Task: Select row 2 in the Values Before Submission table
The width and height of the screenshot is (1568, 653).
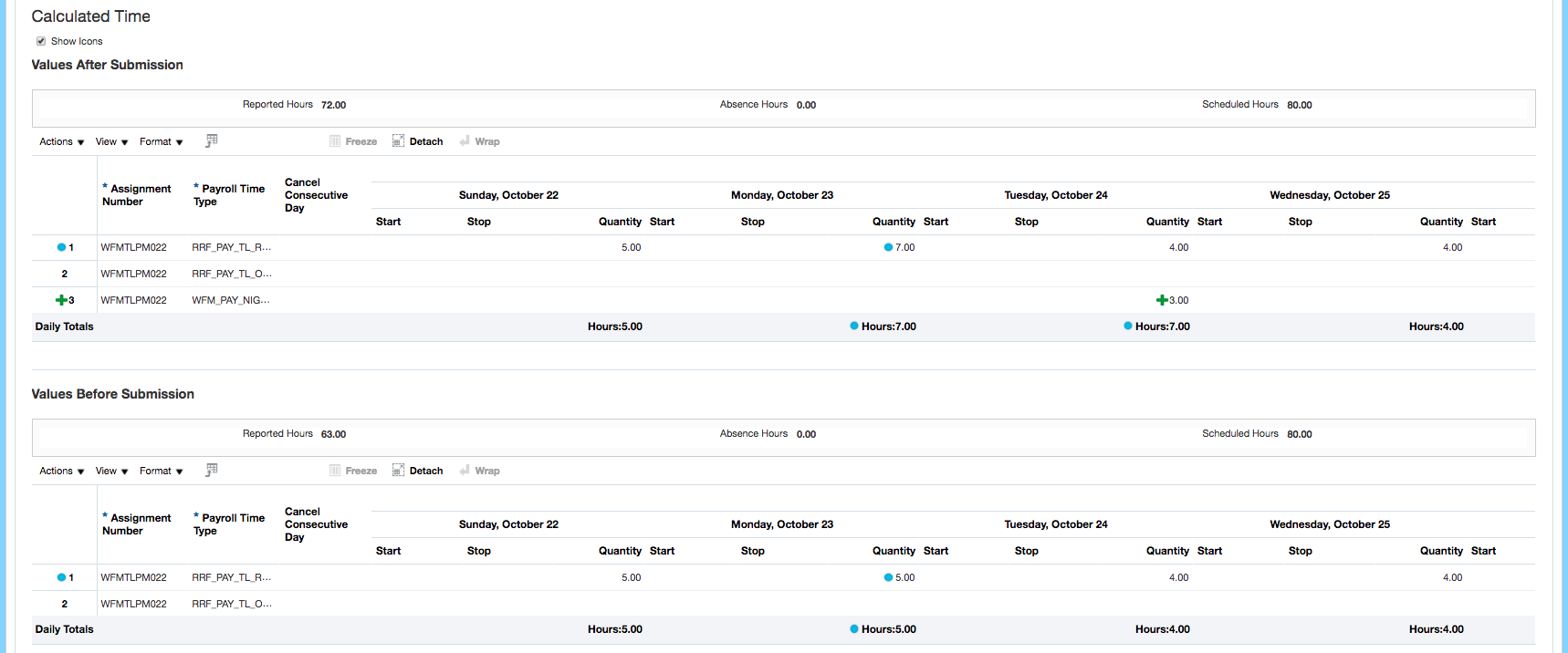Action: [x=64, y=604]
